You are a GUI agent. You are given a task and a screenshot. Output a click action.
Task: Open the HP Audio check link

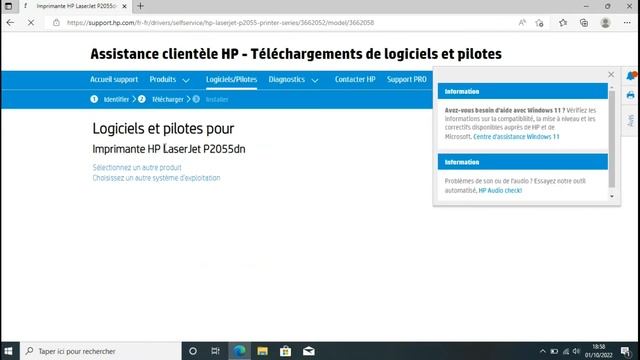500,191
